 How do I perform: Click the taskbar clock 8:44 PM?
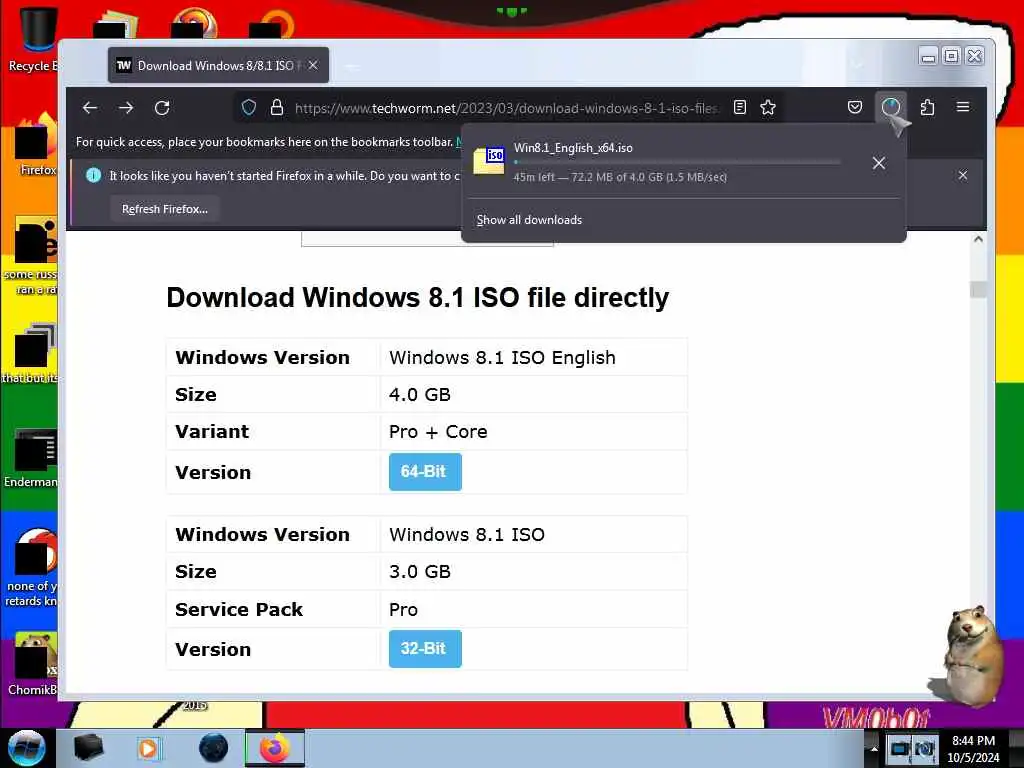coord(973,741)
